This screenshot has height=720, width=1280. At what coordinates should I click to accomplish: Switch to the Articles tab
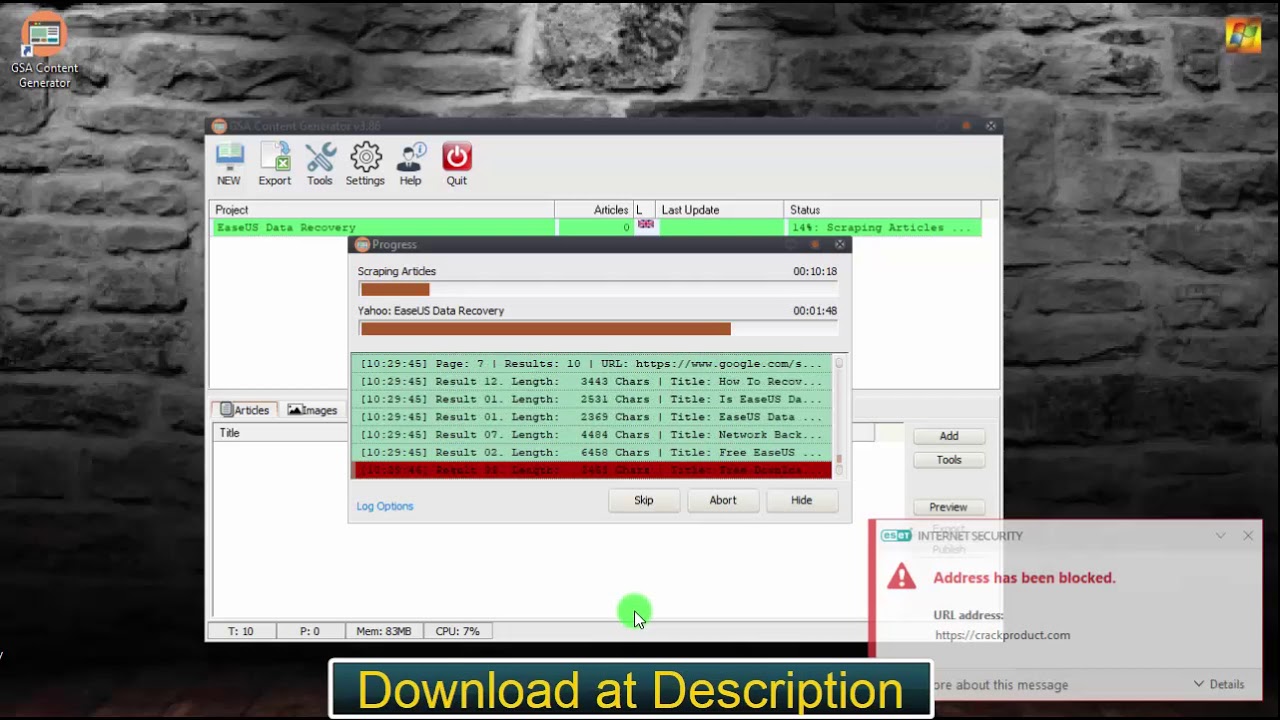click(x=245, y=410)
